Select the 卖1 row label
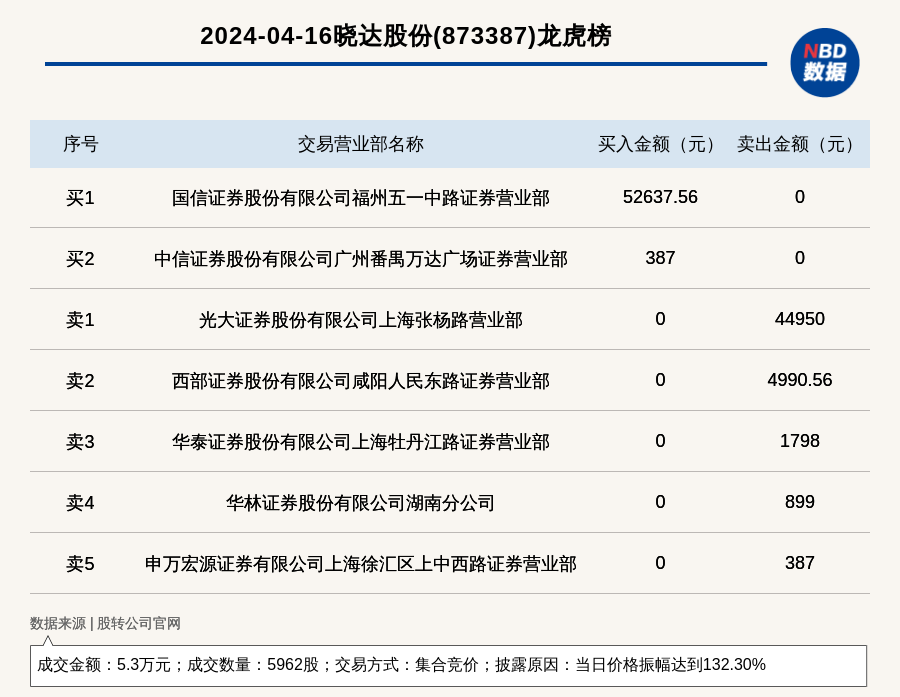 coord(80,320)
